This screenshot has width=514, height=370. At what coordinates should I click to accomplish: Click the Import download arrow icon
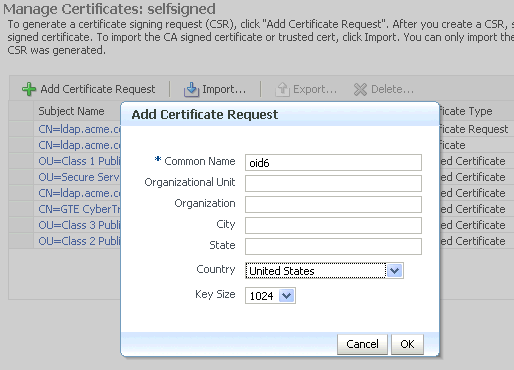[x=191, y=89]
